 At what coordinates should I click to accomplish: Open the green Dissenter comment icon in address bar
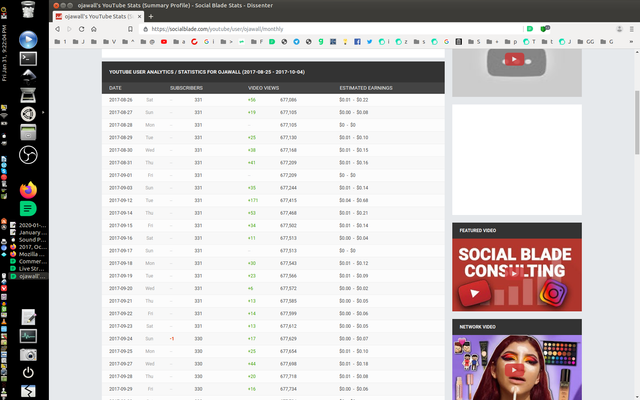(530, 29)
